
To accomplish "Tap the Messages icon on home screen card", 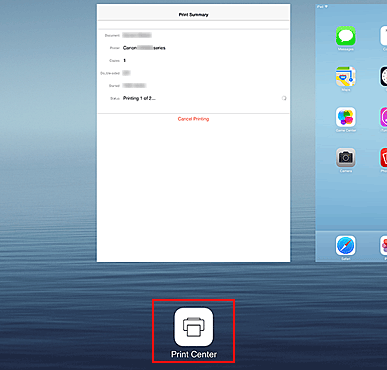I will coord(346,36).
